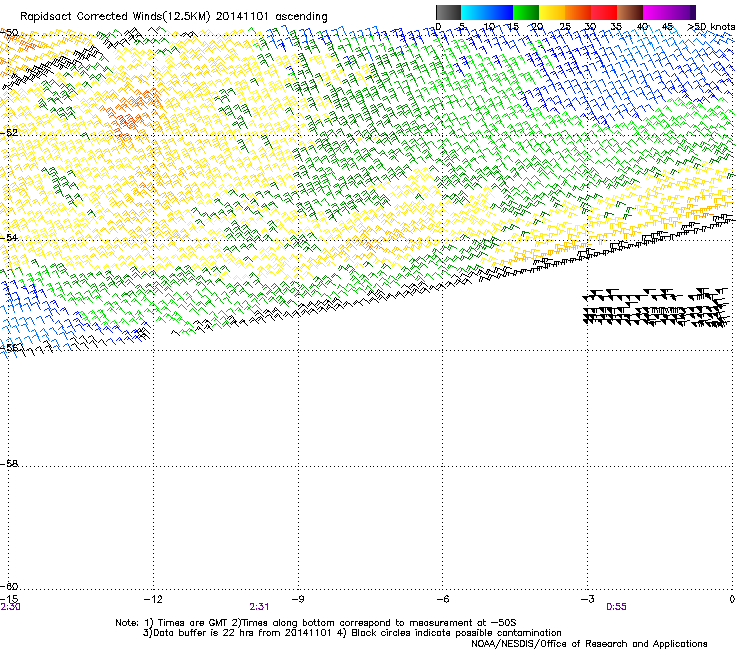
Task: Pick the red 30-35 knots legend swatch
Action: (x=604, y=12)
